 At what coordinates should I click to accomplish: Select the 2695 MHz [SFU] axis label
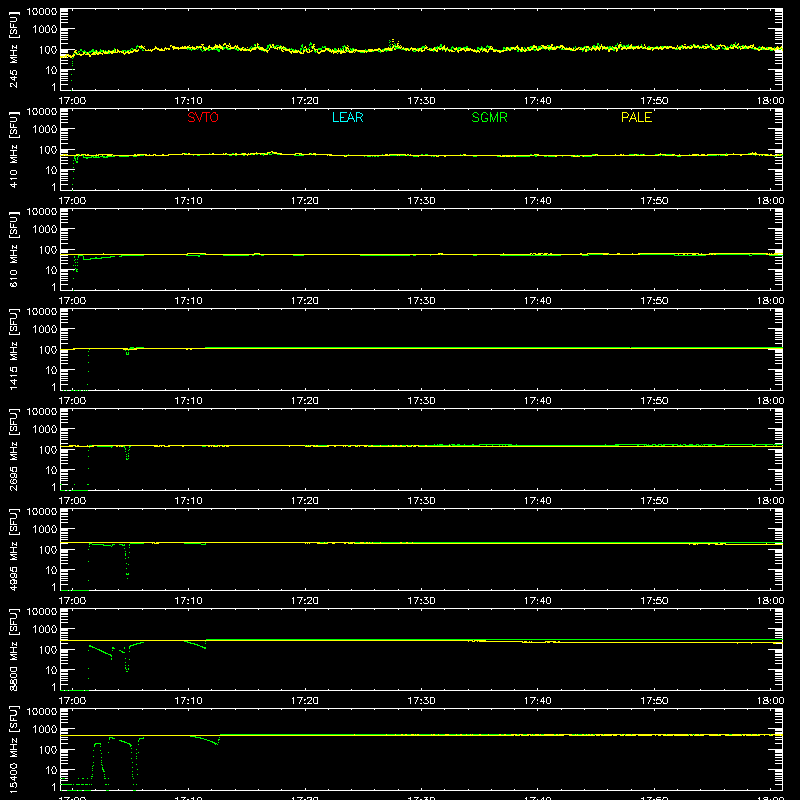[14, 449]
